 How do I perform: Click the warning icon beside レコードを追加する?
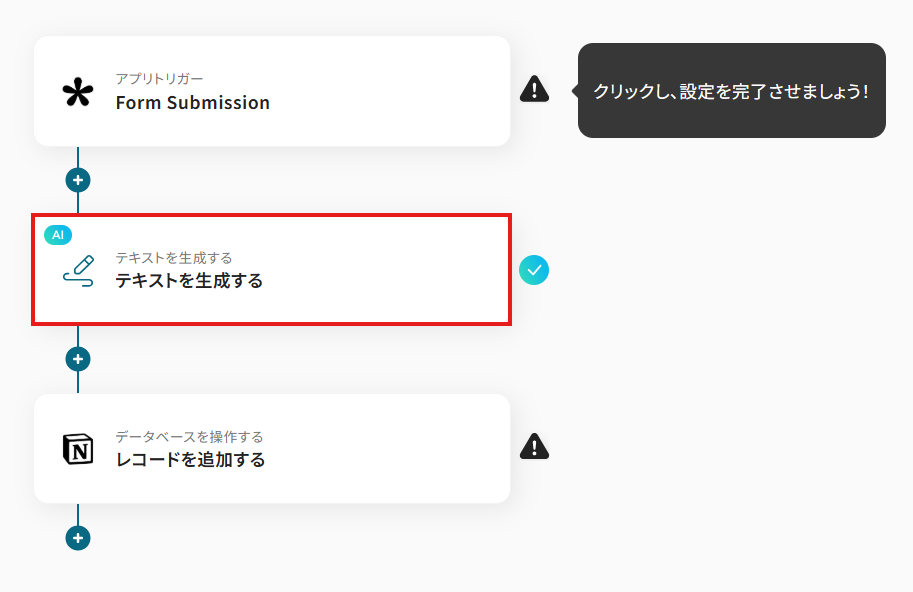click(534, 447)
